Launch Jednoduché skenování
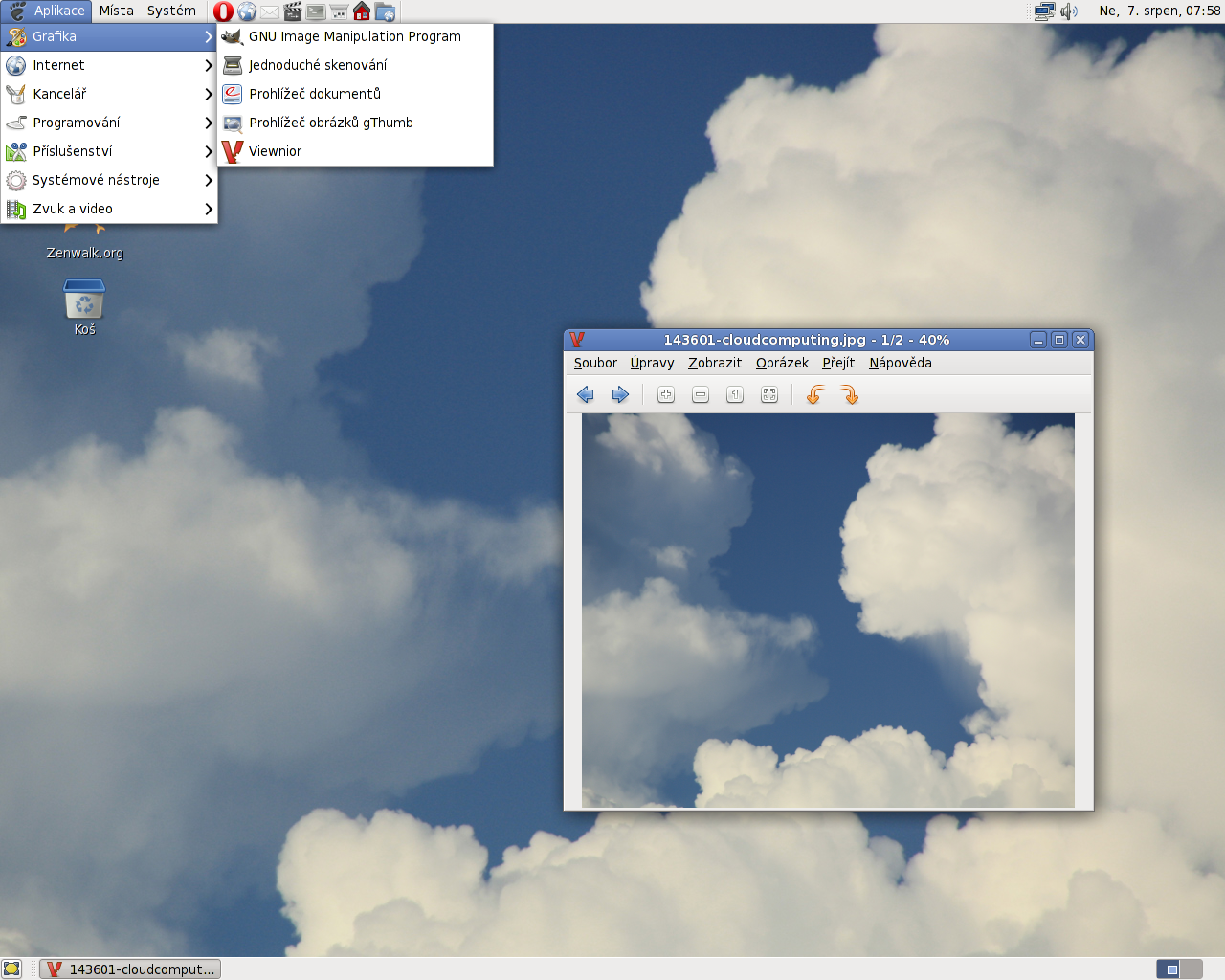 click(x=355, y=65)
